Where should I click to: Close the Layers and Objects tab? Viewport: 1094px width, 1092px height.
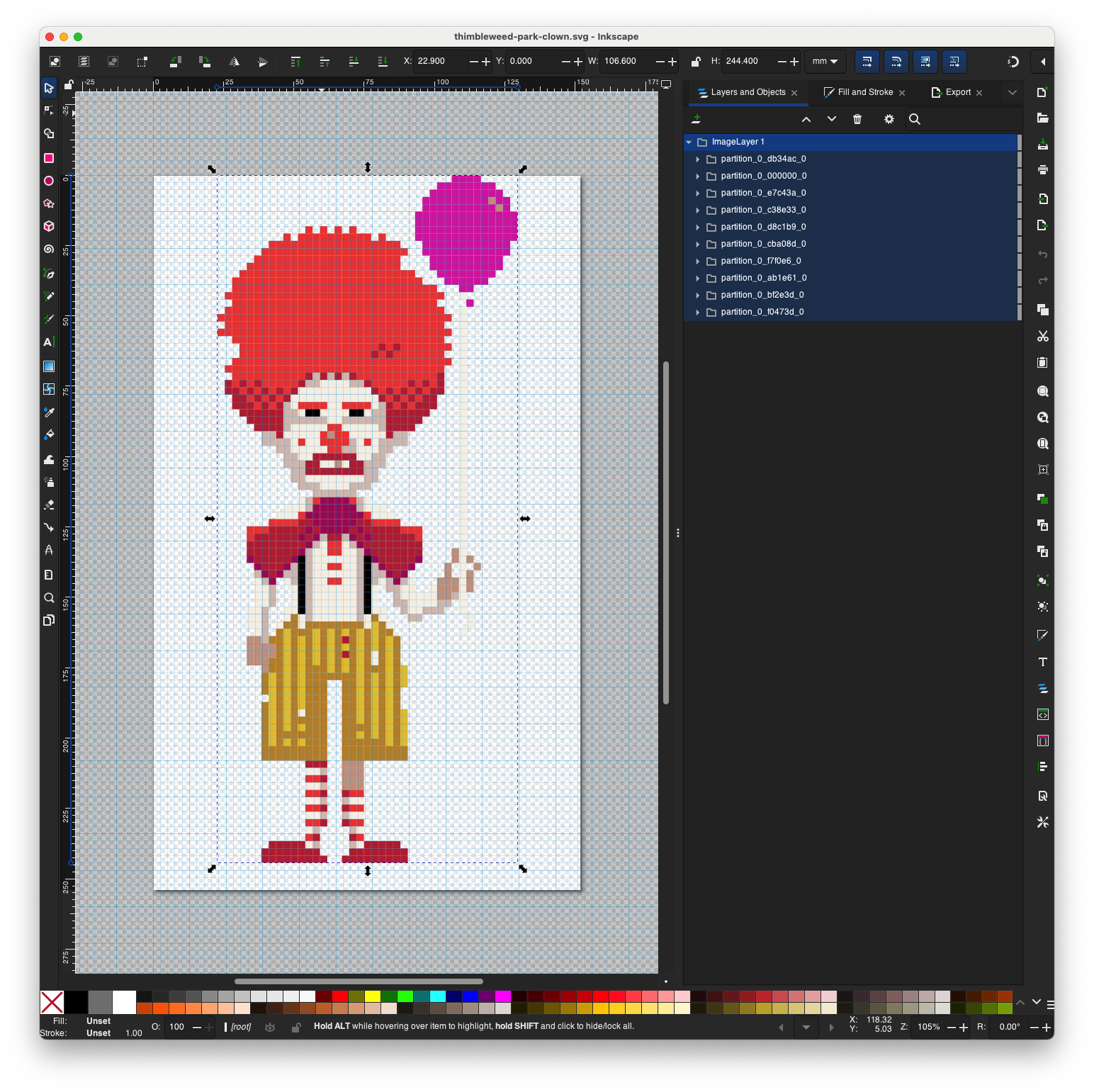[x=794, y=93]
